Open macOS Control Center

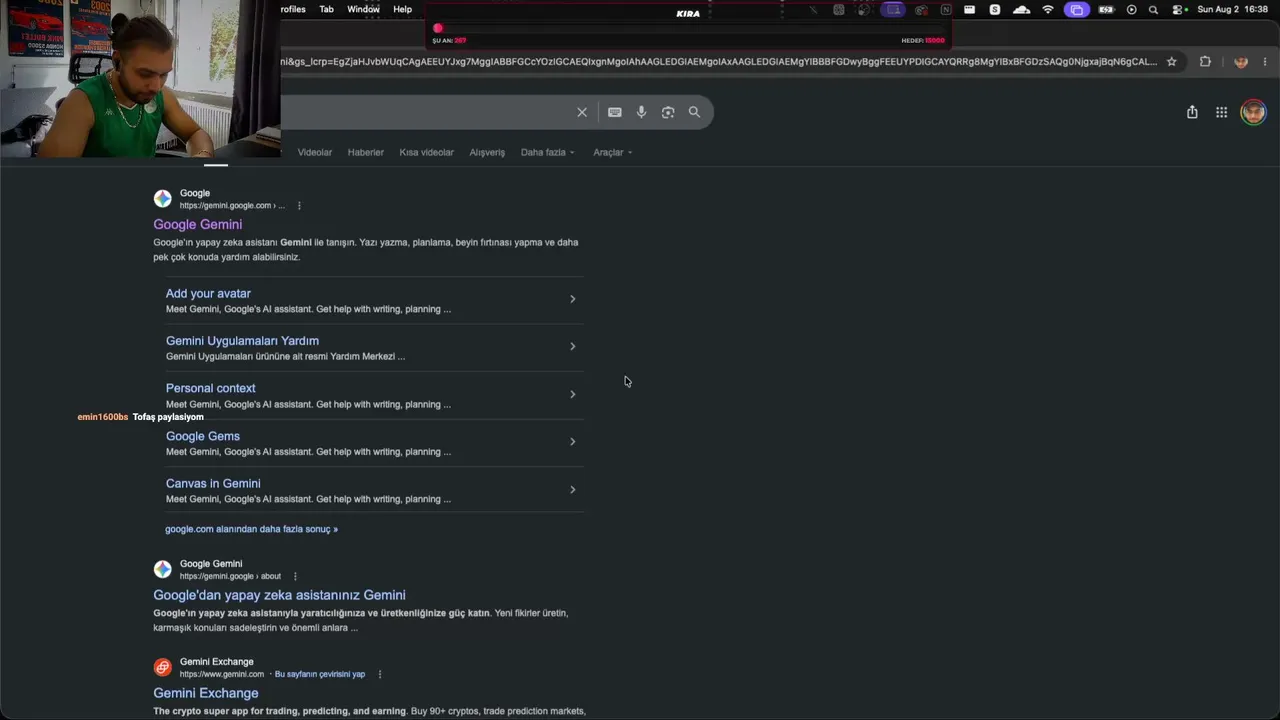pos(1180,9)
